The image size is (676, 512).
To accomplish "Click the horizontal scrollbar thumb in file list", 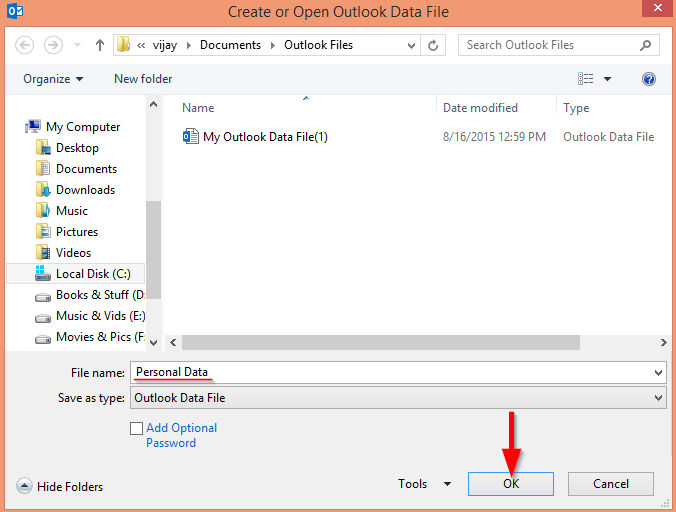I will click(381, 343).
